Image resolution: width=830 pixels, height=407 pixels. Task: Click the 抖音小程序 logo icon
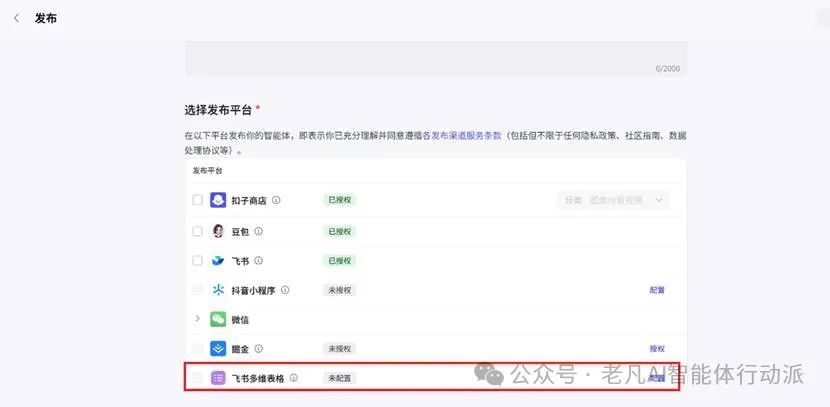point(218,290)
